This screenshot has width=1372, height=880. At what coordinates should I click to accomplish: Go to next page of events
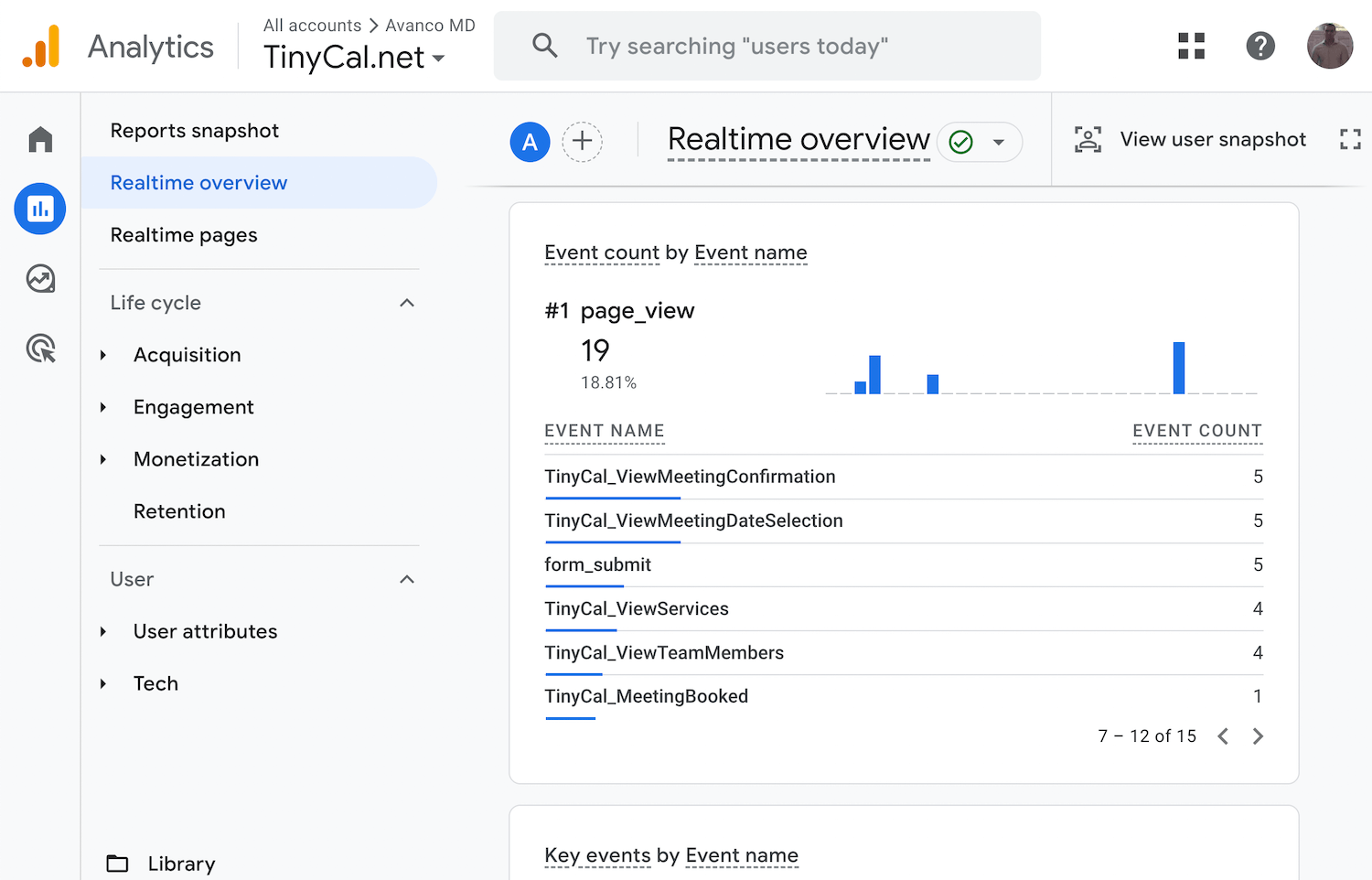(x=1258, y=736)
